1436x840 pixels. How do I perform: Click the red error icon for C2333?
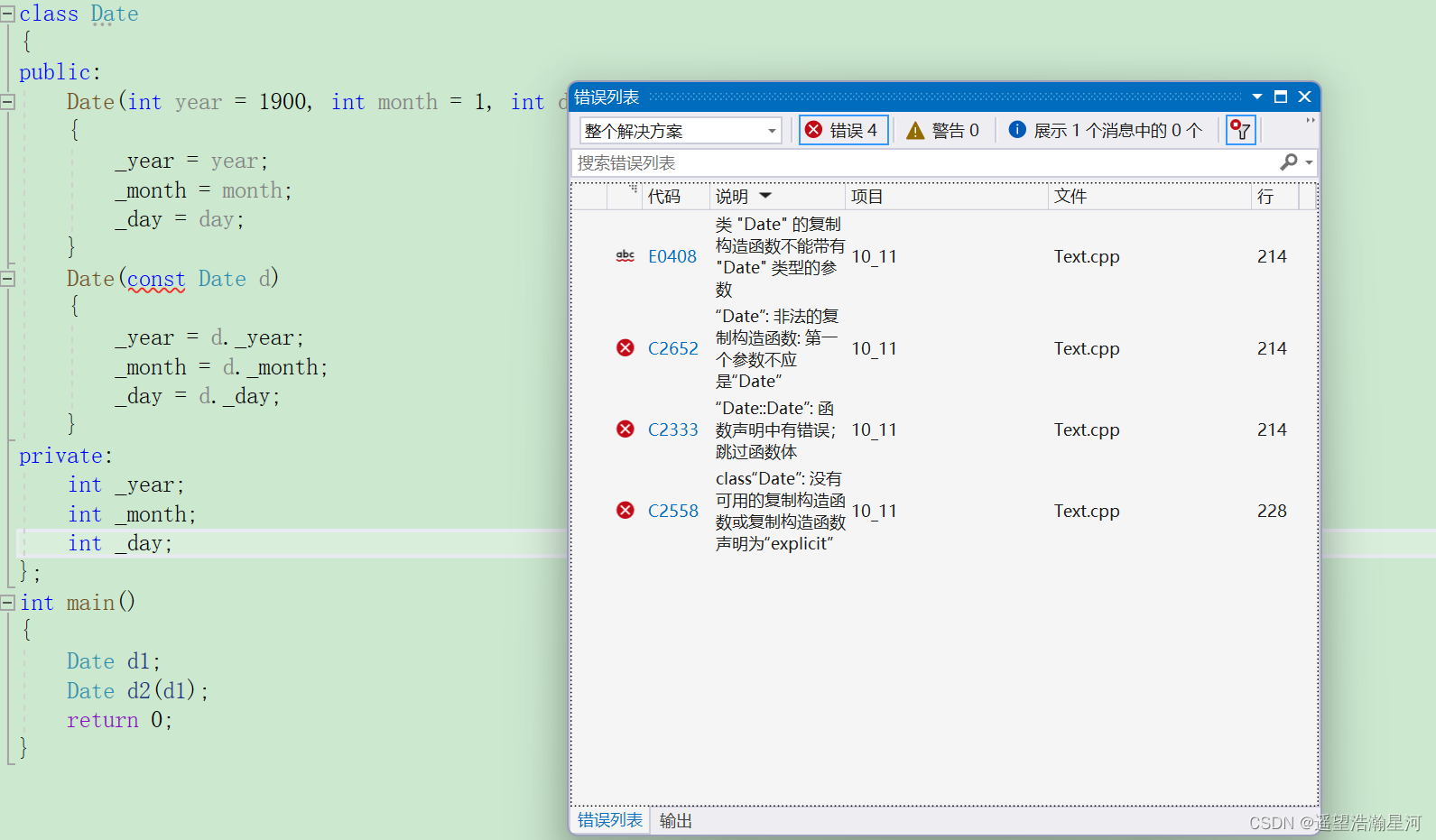coord(625,429)
